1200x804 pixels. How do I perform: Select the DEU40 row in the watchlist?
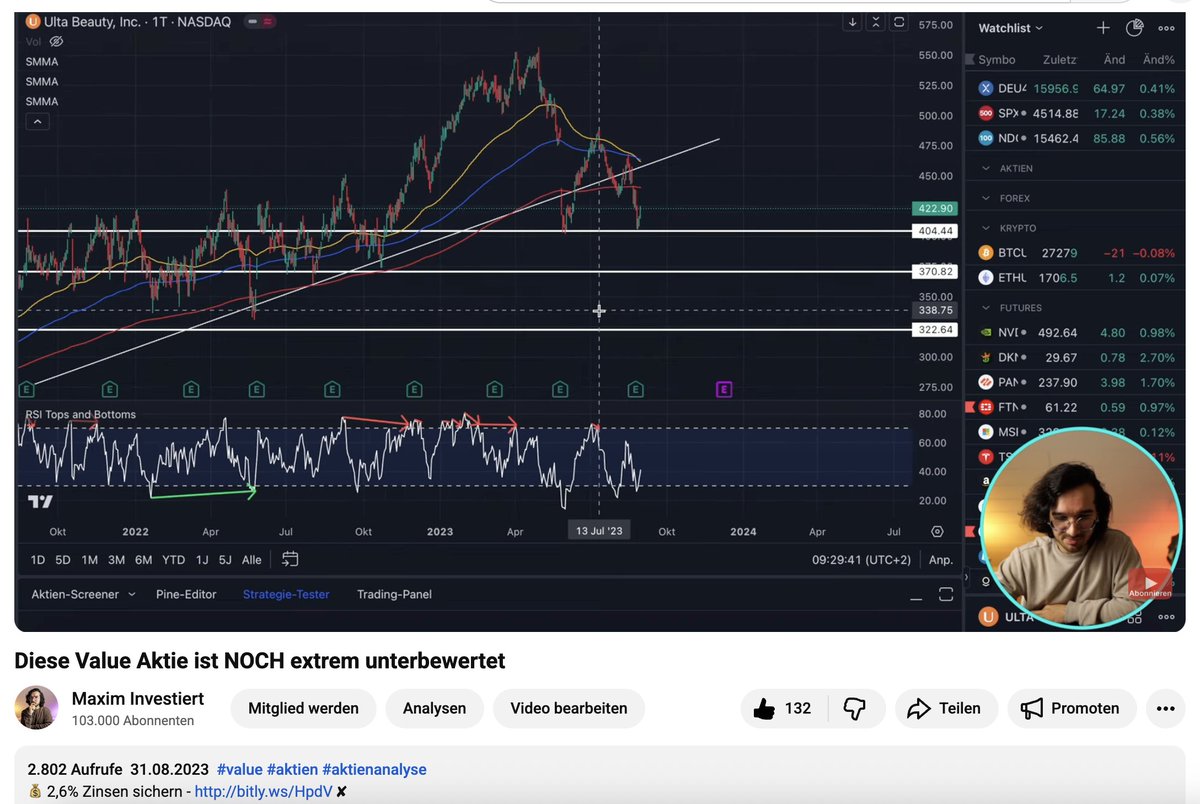(1075, 88)
